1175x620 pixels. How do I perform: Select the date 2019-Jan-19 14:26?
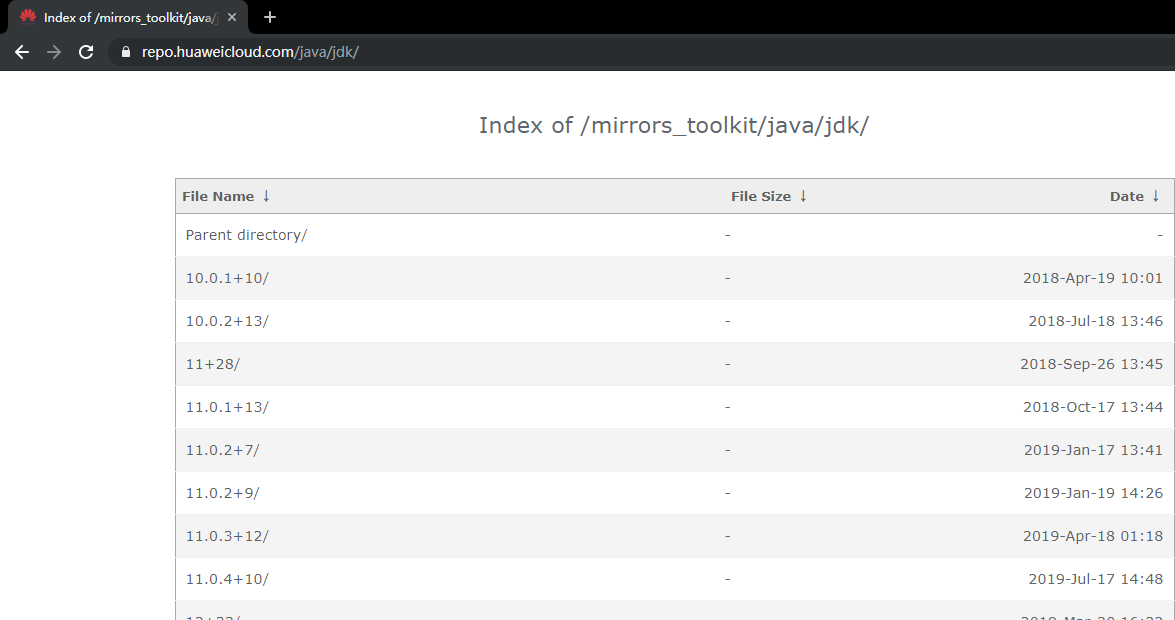pos(1093,493)
